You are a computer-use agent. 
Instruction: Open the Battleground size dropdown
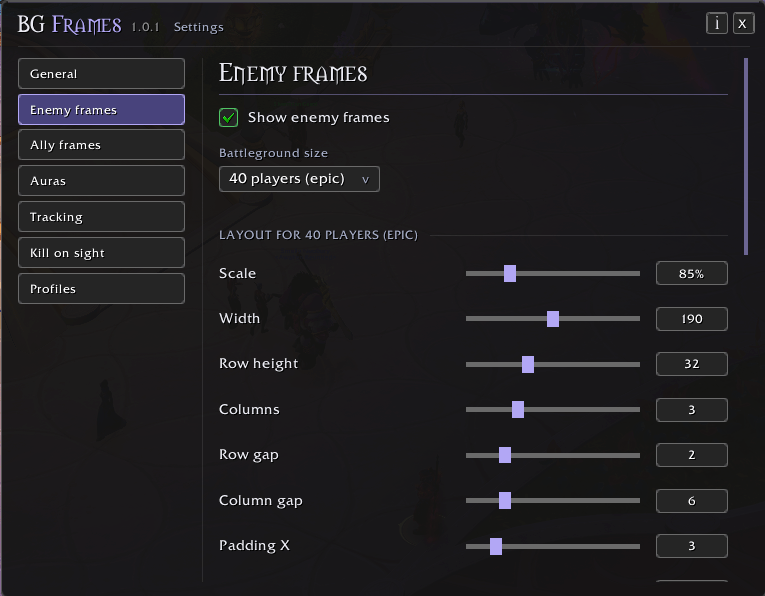299,179
